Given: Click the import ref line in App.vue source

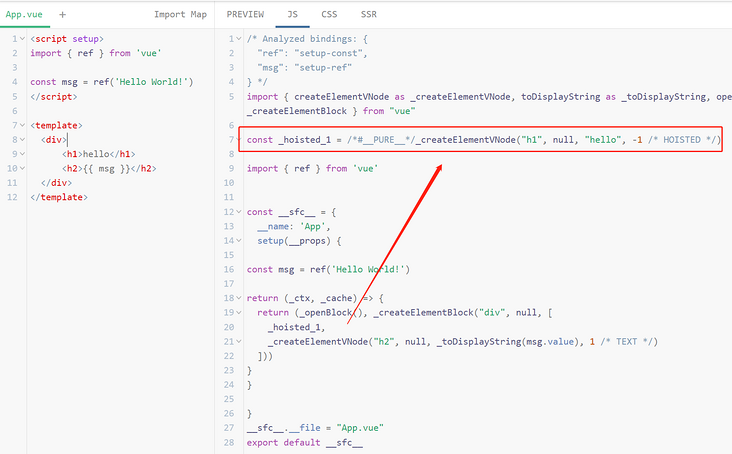Looking at the screenshot, I should 96,53.
